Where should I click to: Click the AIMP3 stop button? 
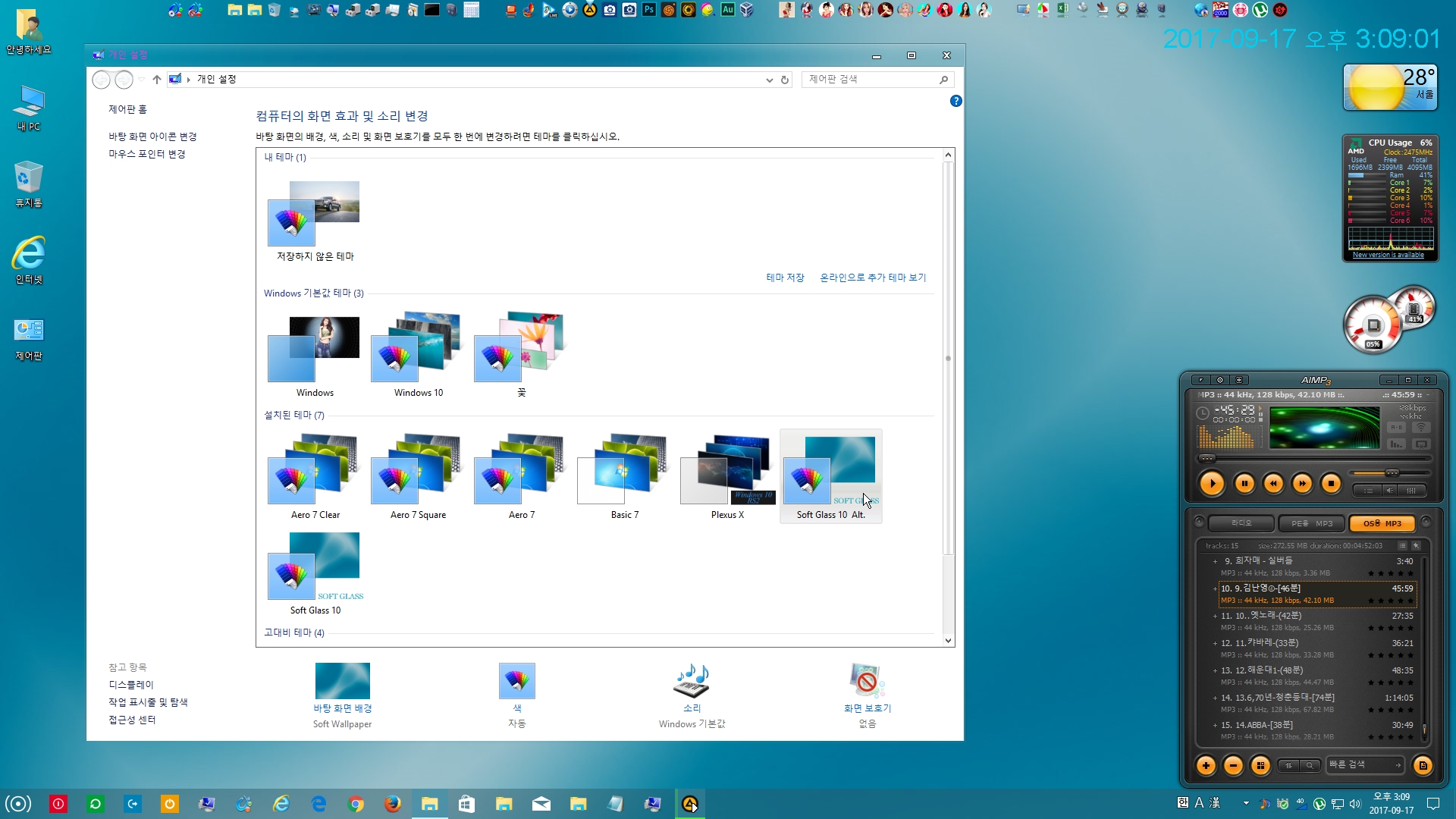[x=1331, y=483]
